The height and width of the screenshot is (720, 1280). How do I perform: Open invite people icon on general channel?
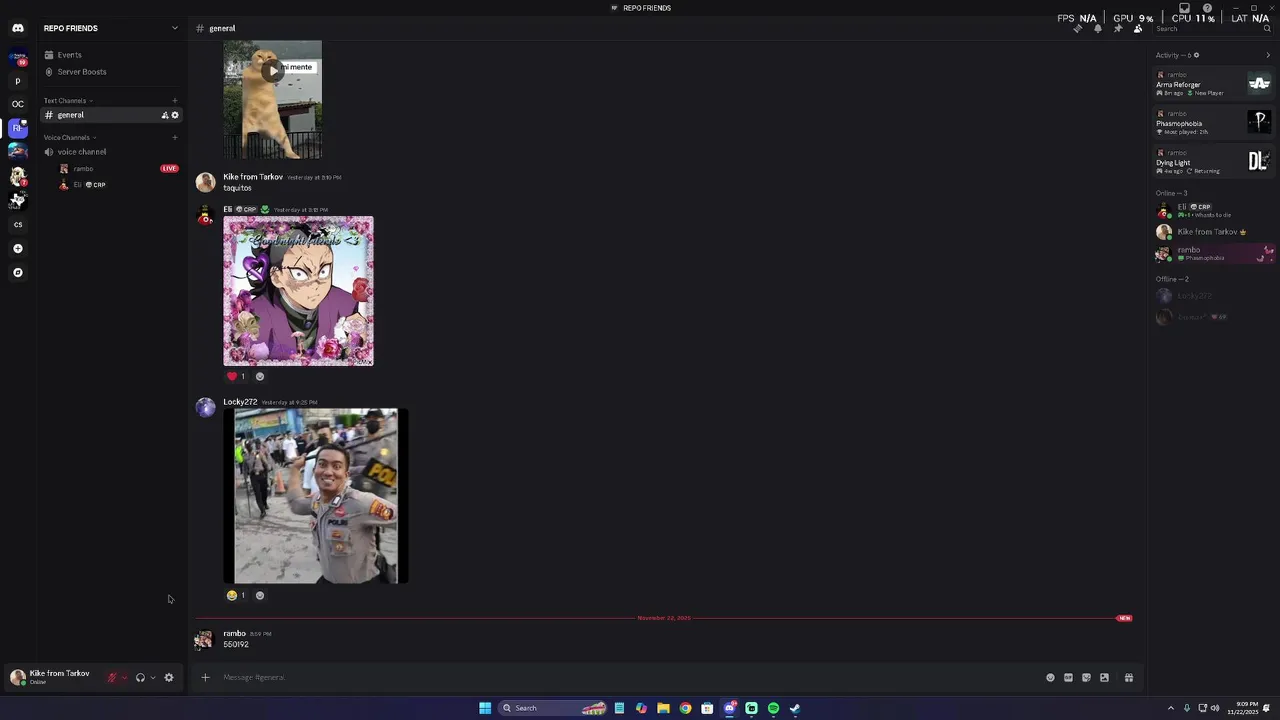click(165, 115)
